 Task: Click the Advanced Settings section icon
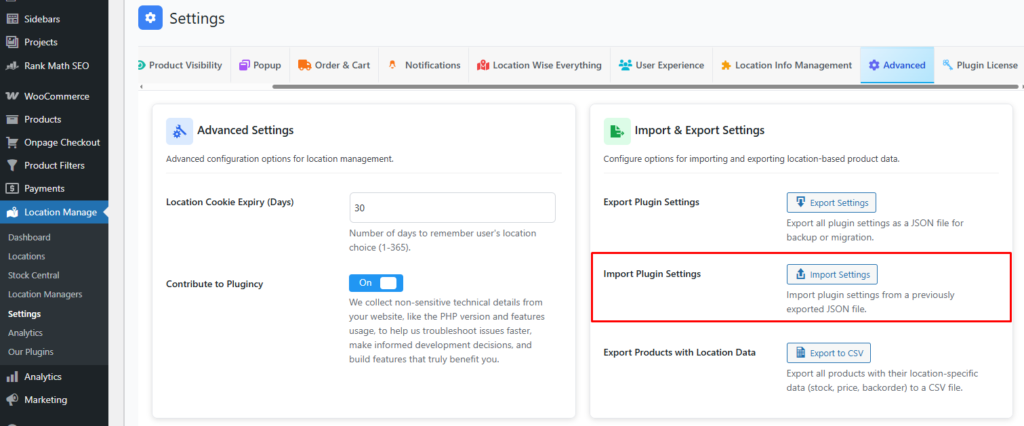(179, 131)
